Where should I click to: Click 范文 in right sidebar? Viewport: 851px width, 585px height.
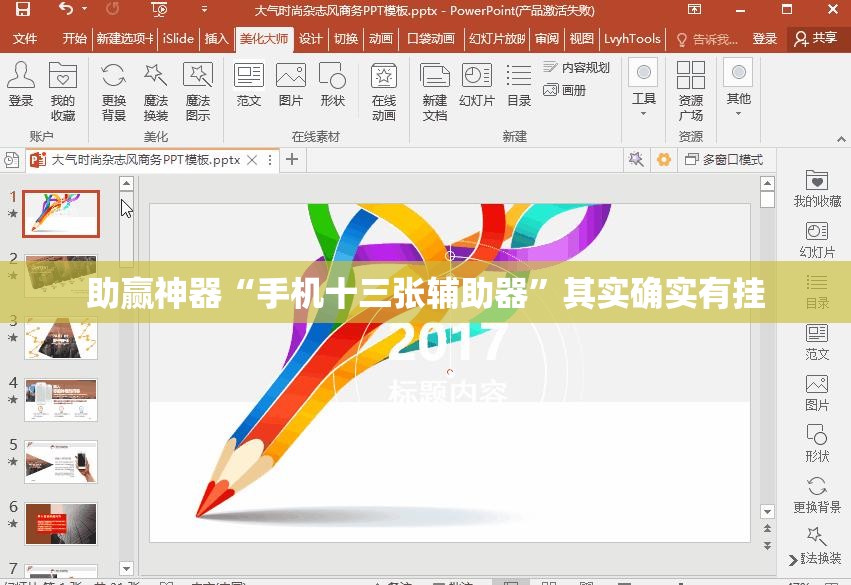coord(817,342)
